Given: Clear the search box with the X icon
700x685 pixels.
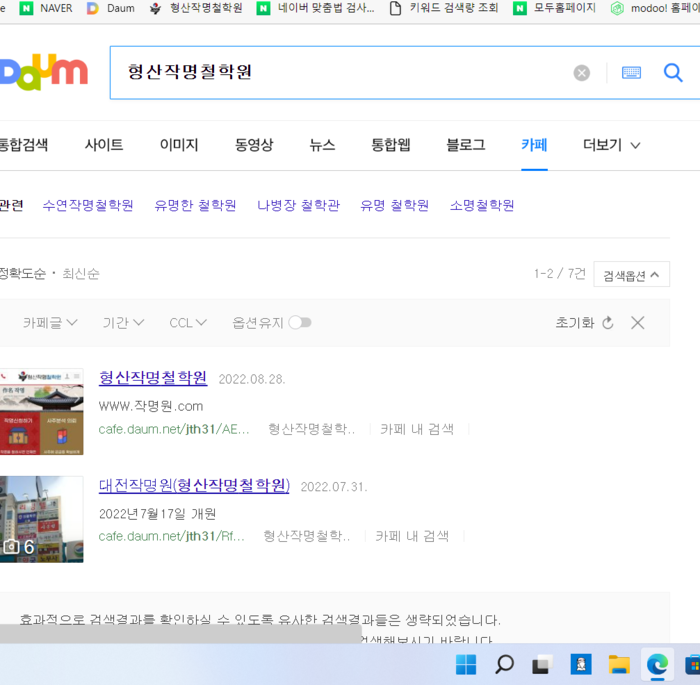Looking at the screenshot, I should coord(581,73).
